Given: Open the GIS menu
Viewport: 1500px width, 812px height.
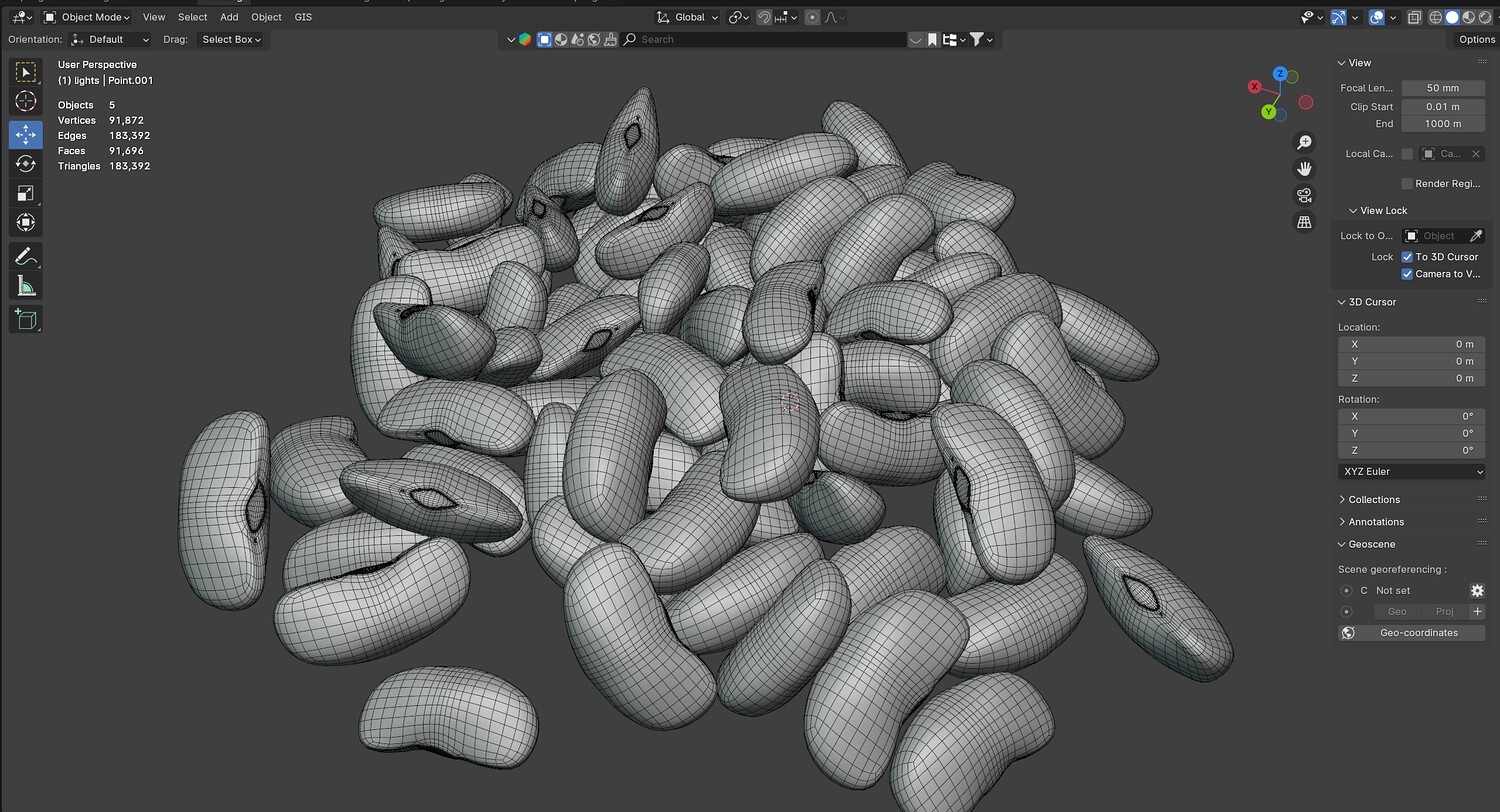Looking at the screenshot, I should click(x=303, y=17).
